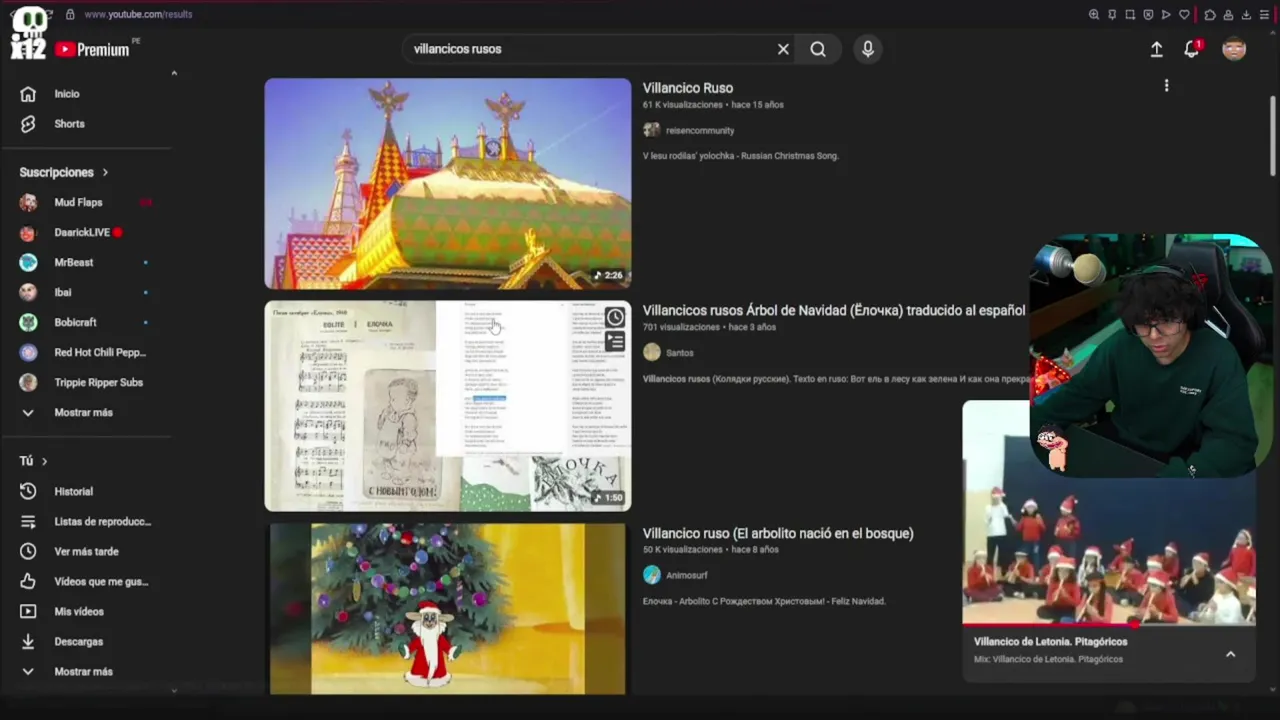Open Villancico Ruso video title

point(688,88)
